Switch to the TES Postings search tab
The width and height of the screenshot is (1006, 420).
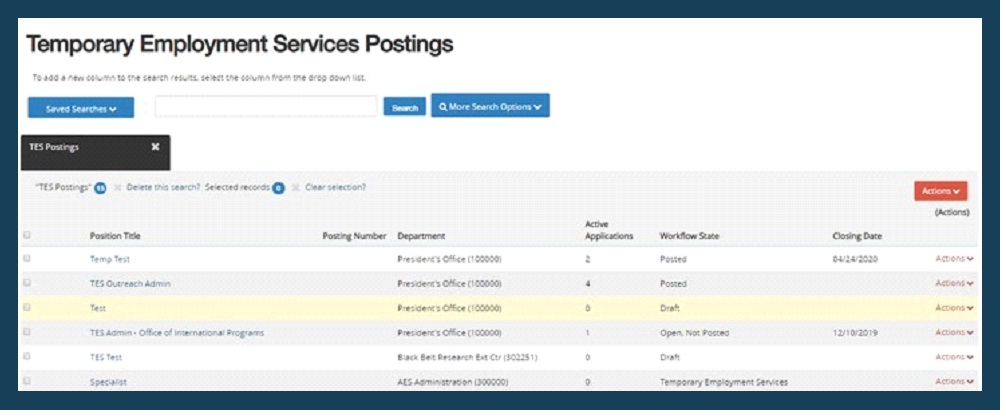(x=55, y=147)
